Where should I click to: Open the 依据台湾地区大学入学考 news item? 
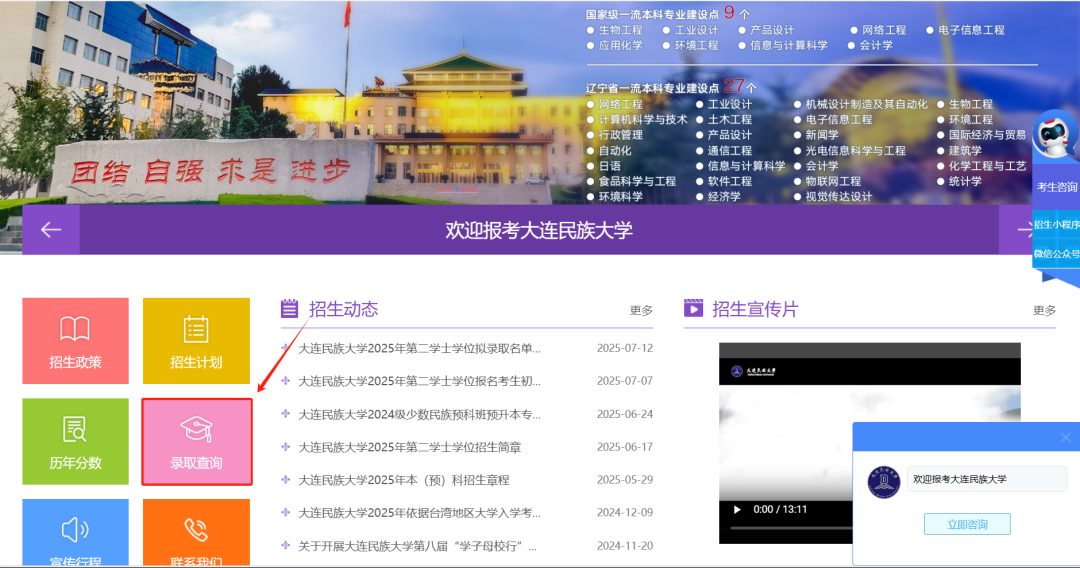tap(419, 513)
